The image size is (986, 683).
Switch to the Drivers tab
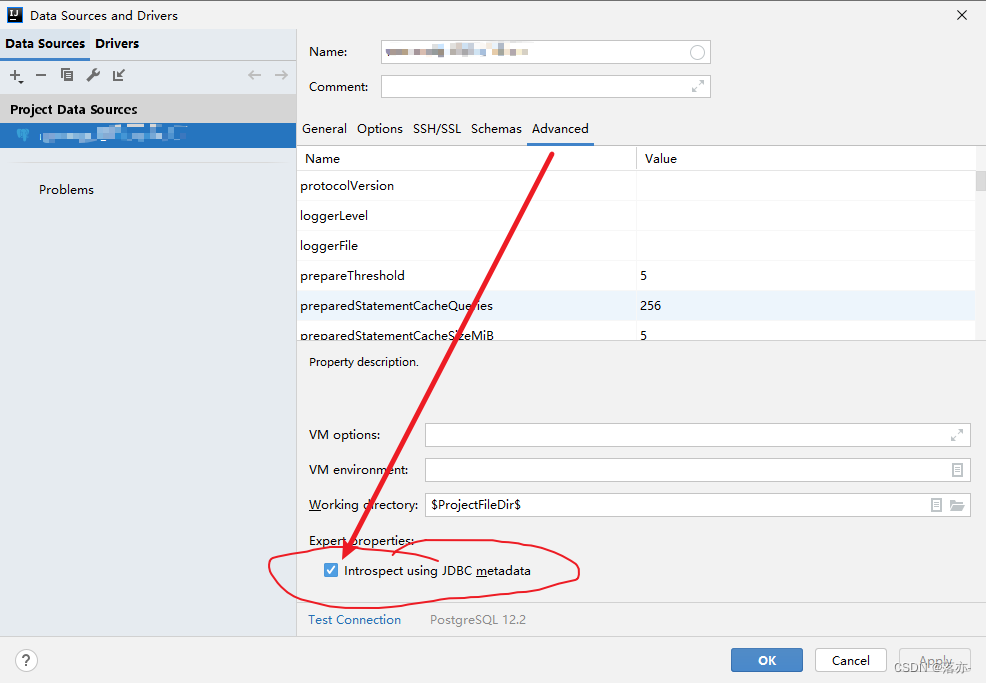[x=117, y=43]
